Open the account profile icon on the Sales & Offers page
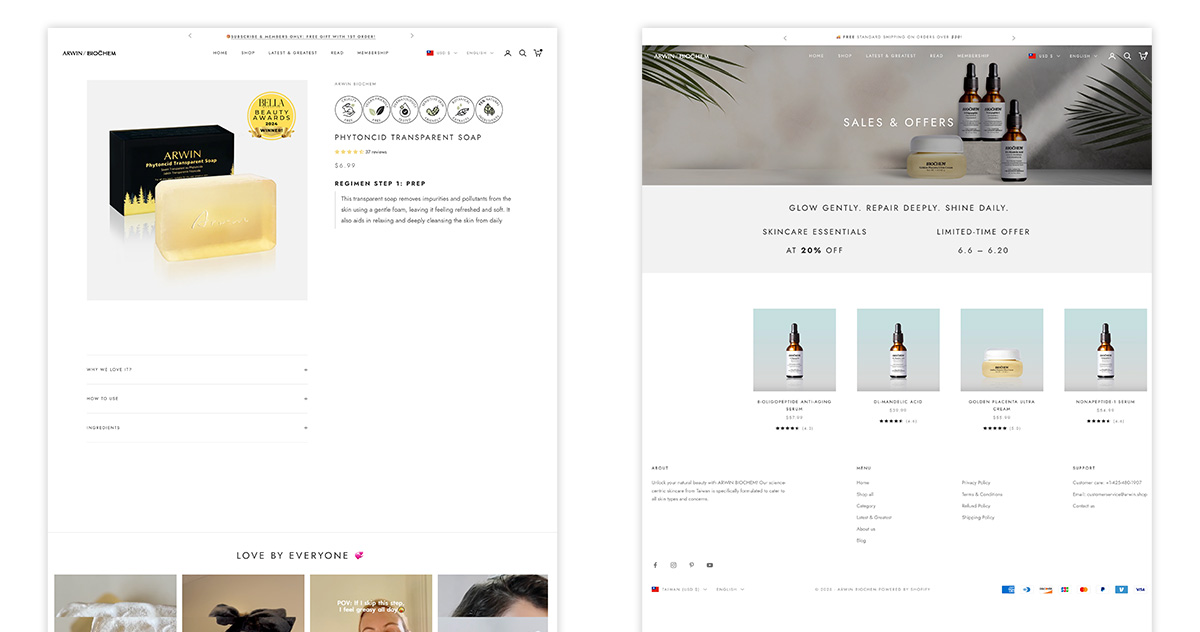Screen dimensions: 1200x632 click(1112, 56)
